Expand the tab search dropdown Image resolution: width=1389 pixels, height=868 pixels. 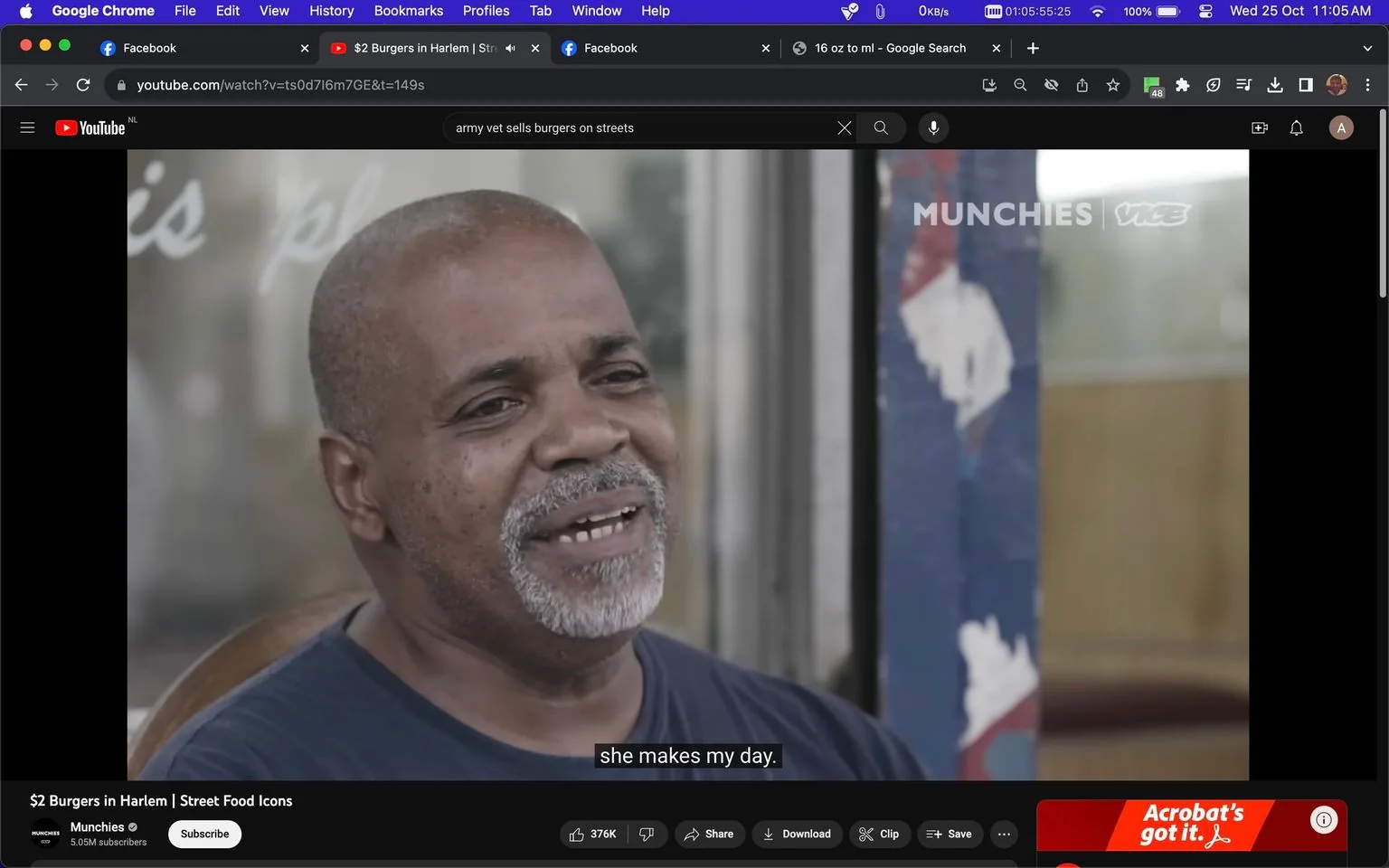click(1366, 48)
